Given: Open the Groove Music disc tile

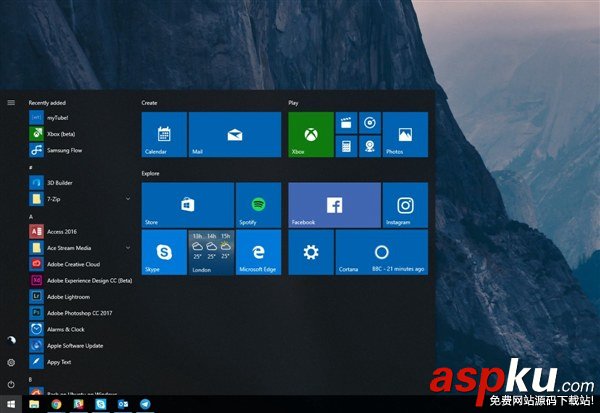Looking at the screenshot, I should click(370, 123).
